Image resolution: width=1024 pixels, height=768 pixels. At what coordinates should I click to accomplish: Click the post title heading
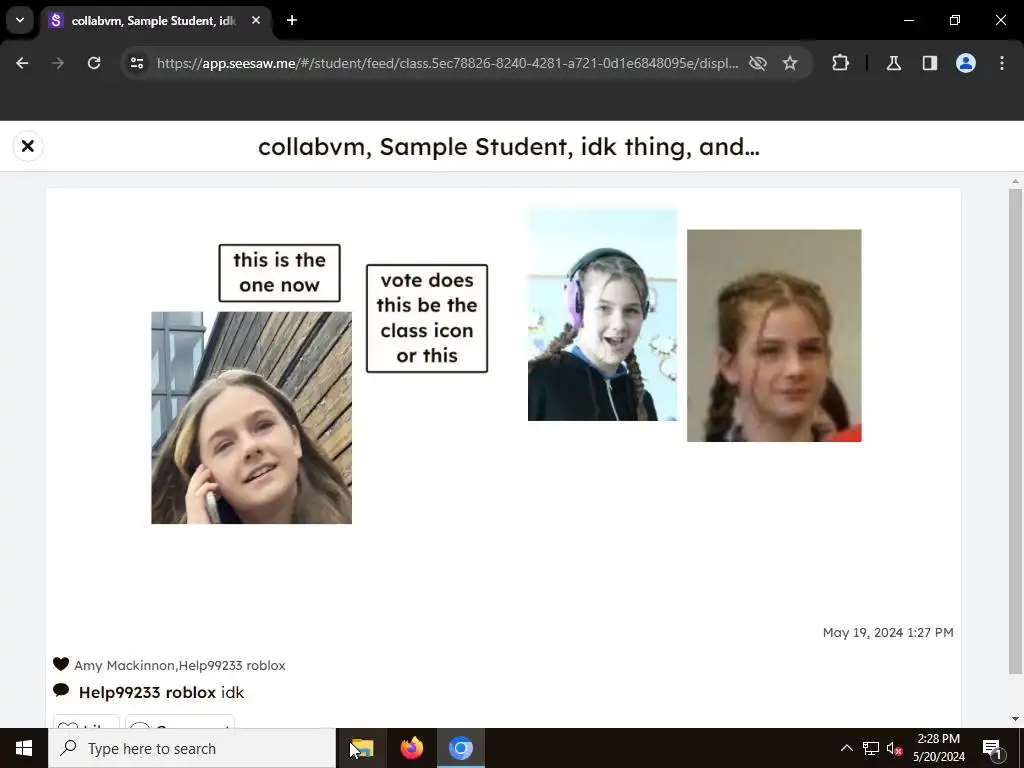[509, 146]
